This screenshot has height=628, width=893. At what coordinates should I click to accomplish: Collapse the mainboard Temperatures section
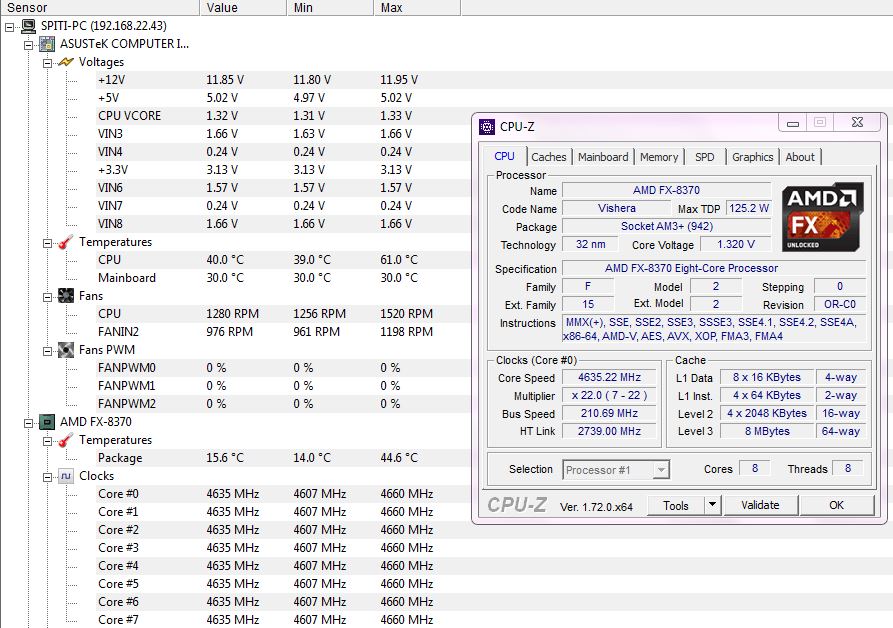(x=48, y=243)
